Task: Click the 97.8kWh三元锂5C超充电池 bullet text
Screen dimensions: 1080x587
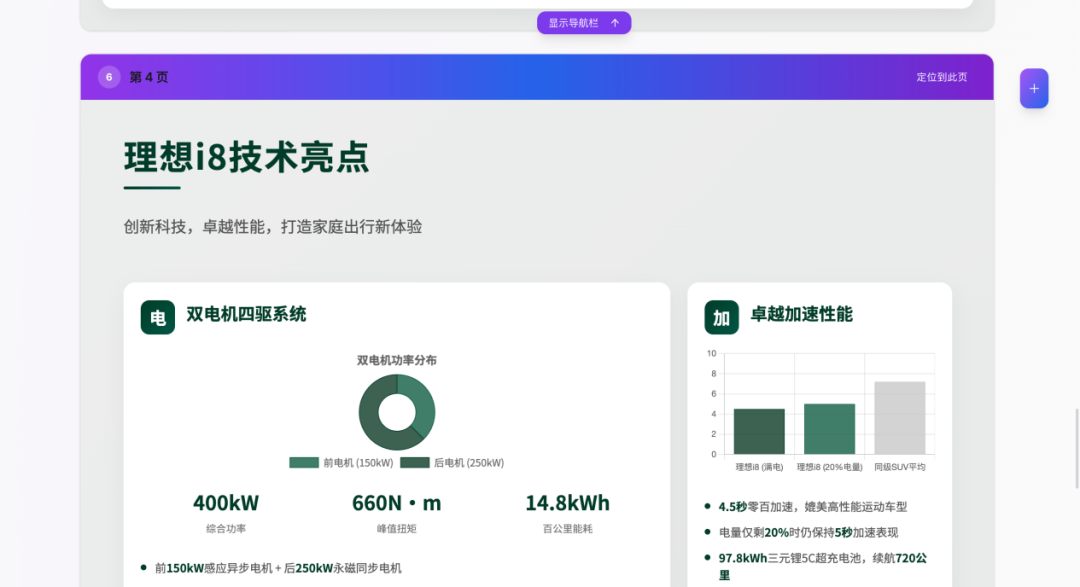Action: (822, 566)
